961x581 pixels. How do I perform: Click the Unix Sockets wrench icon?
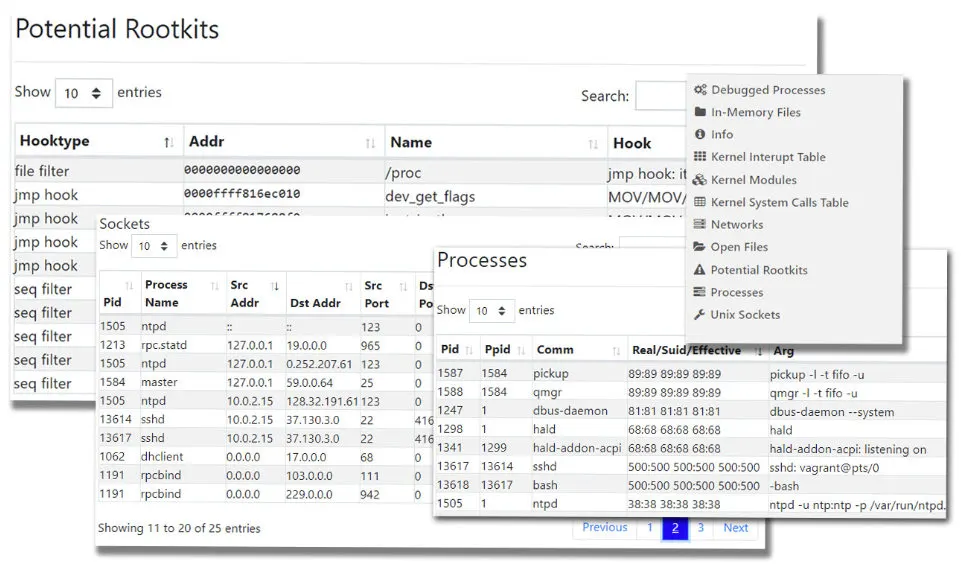pos(699,314)
